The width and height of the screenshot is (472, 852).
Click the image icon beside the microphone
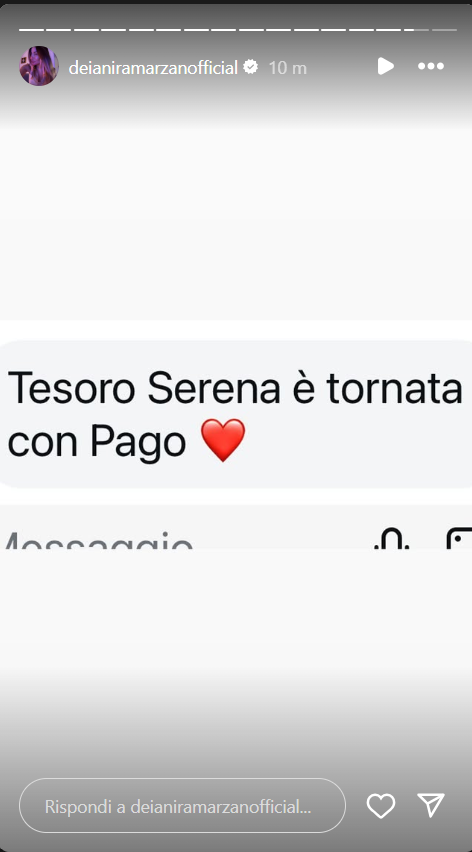tap(460, 538)
